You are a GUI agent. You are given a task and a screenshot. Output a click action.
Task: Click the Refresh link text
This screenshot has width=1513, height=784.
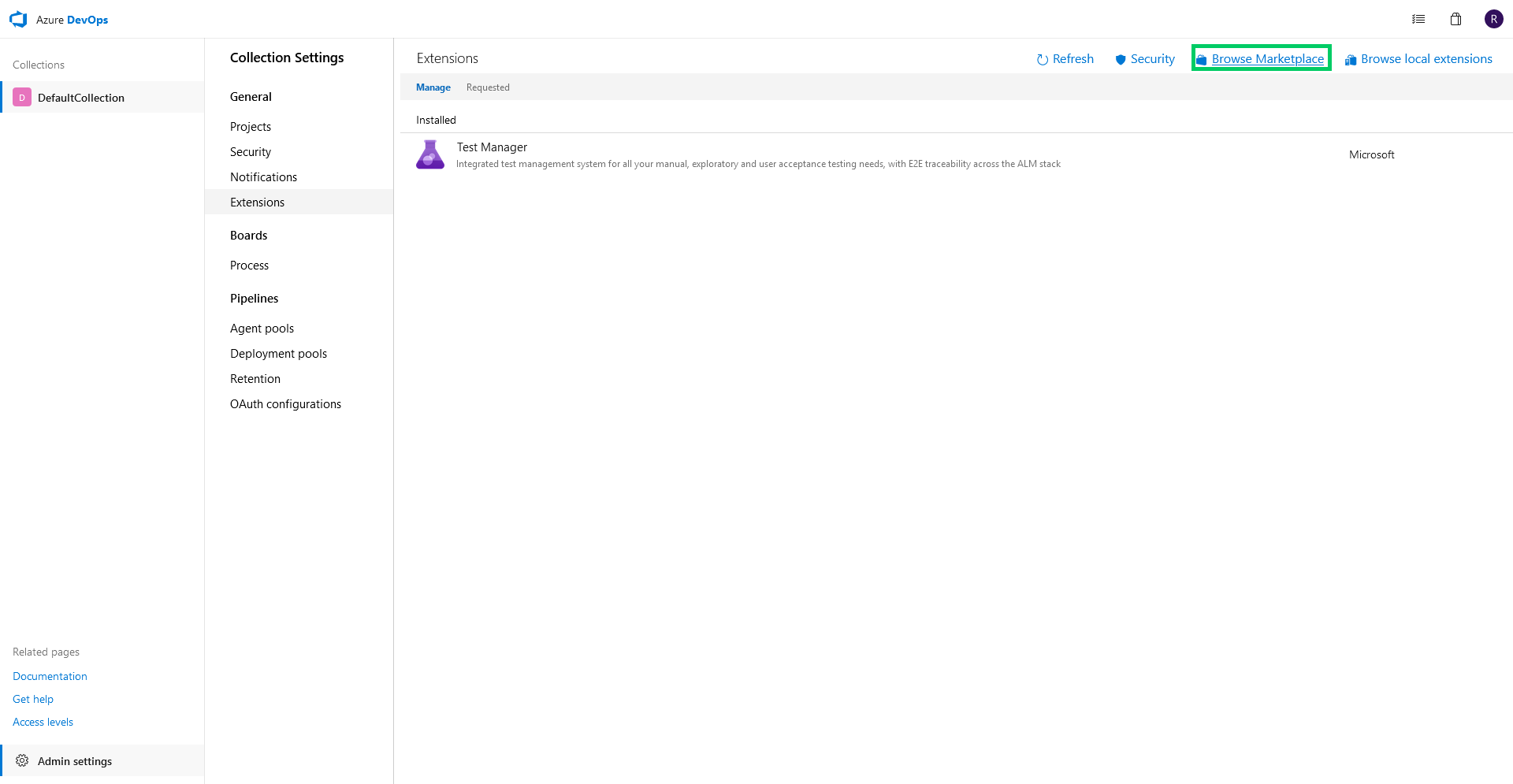pos(1073,59)
